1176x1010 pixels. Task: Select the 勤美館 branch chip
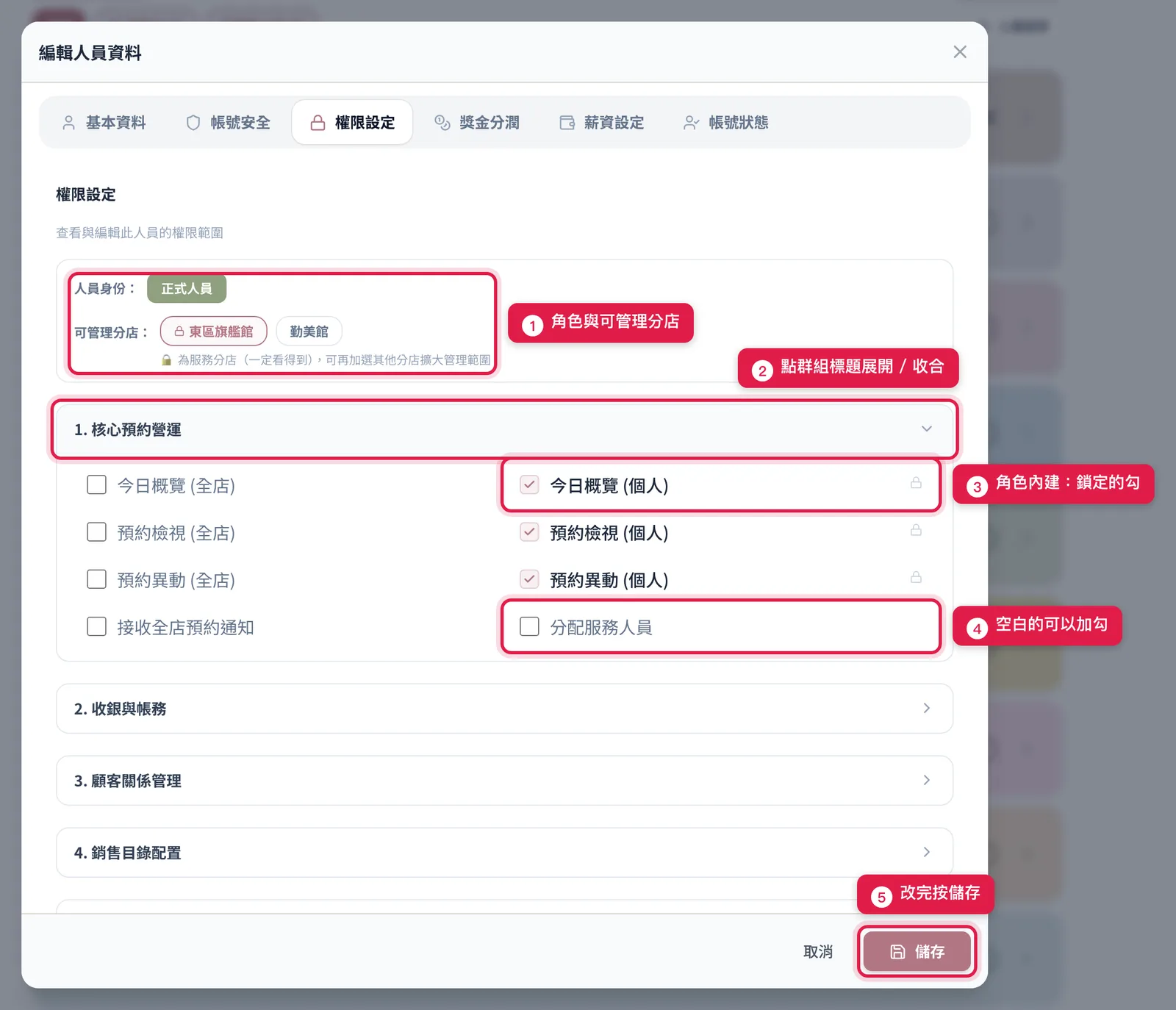[x=309, y=332]
